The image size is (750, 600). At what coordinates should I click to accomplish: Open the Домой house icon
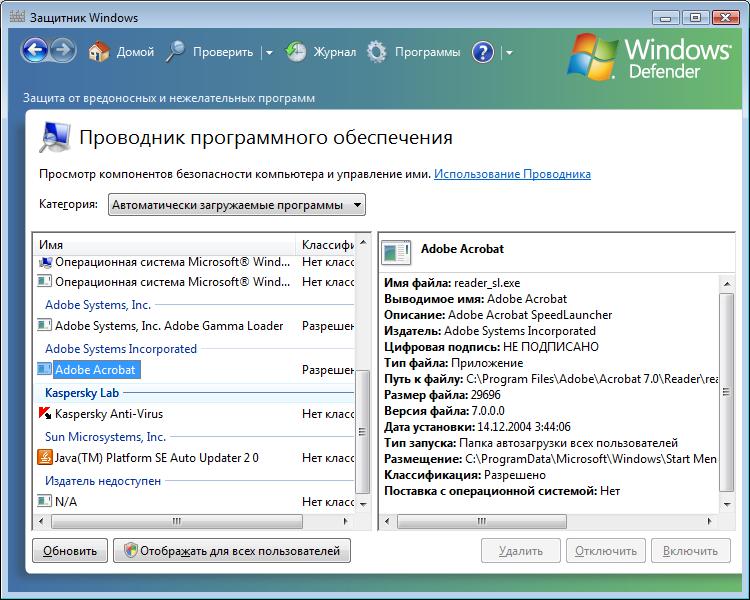coord(99,52)
